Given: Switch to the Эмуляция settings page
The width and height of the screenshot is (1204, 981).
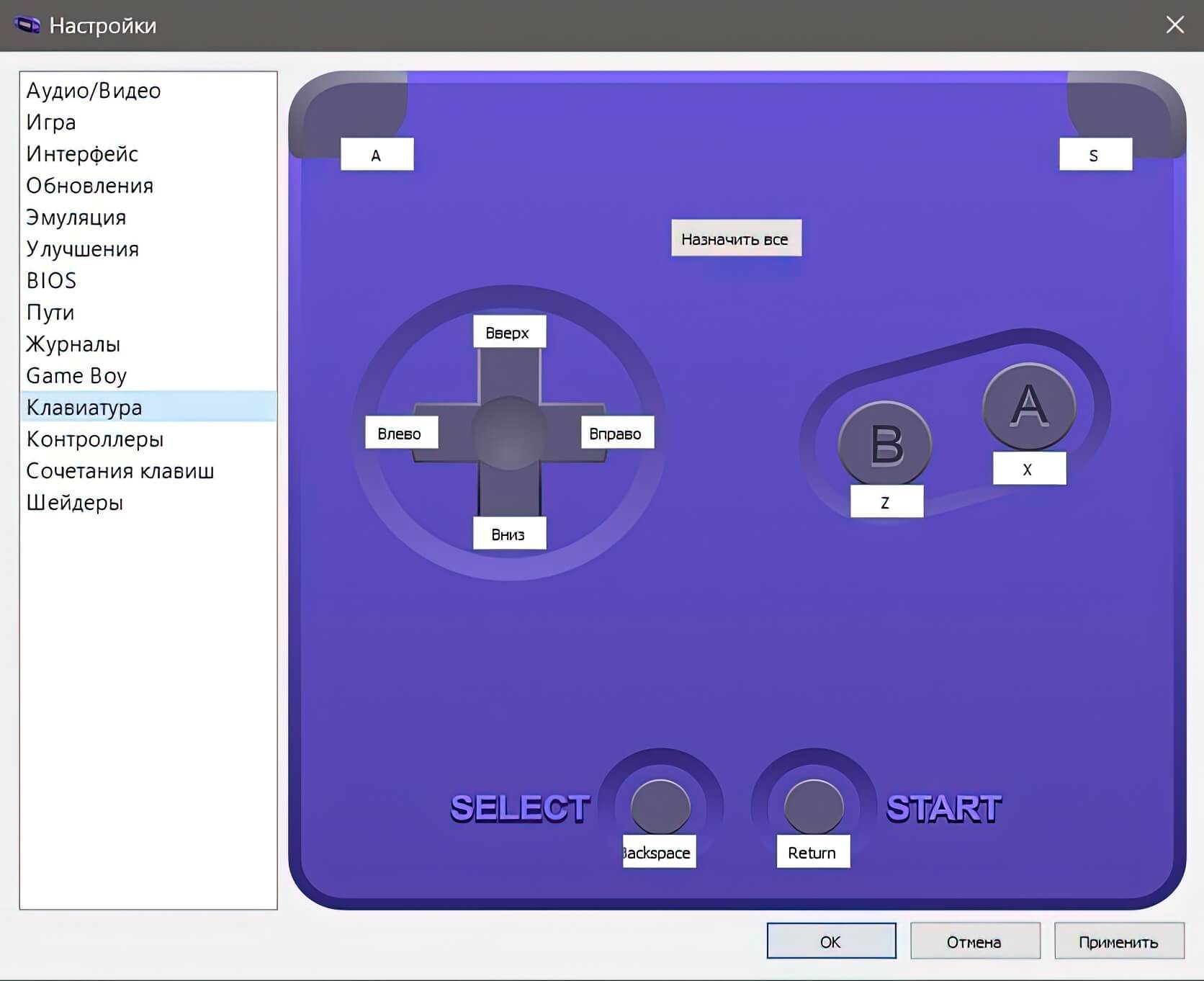Looking at the screenshot, I should point(76,218).
